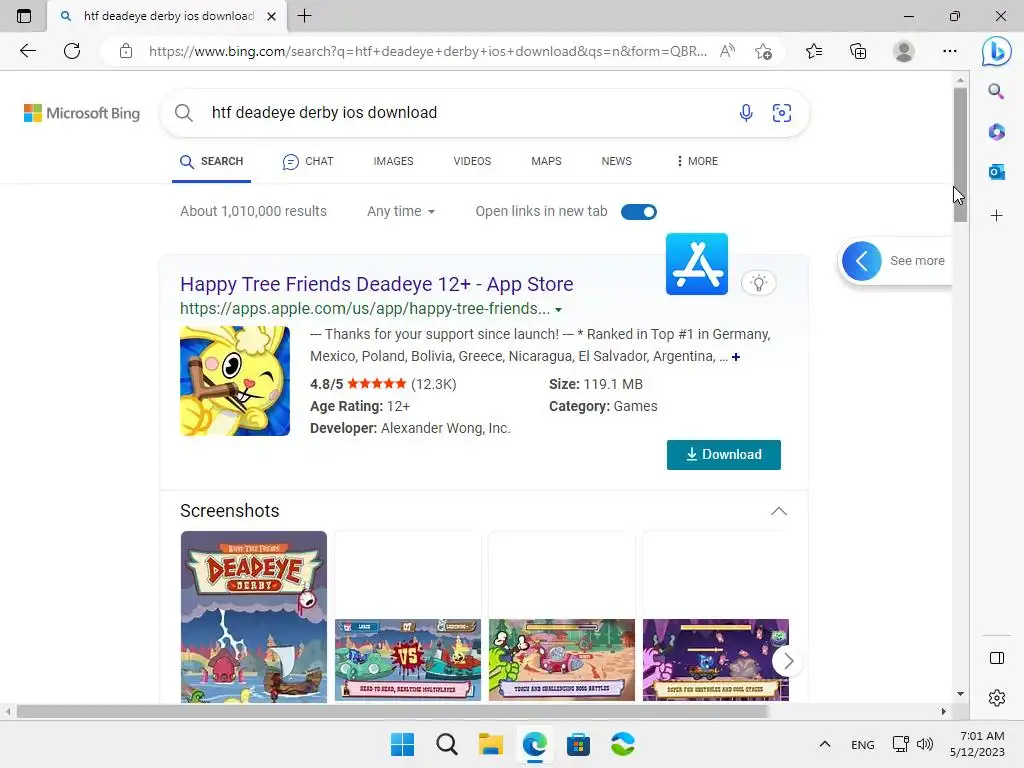Screen dimensions: 1024x768
Task: Click the App Store logo icon
Action: 697,264
